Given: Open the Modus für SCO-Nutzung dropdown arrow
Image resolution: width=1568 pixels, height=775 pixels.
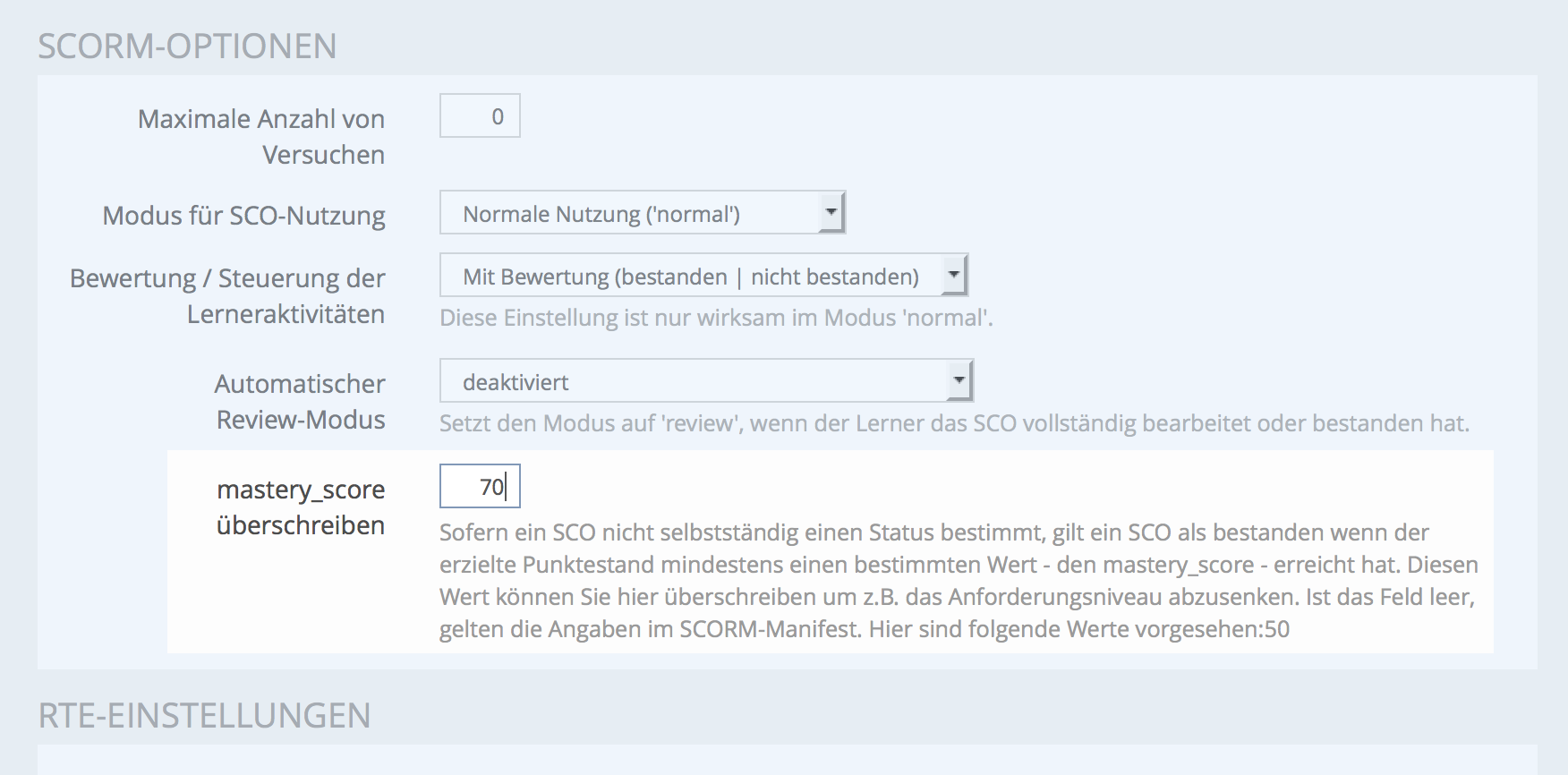Looking at the screenshot, I should [x=831, y=213].
